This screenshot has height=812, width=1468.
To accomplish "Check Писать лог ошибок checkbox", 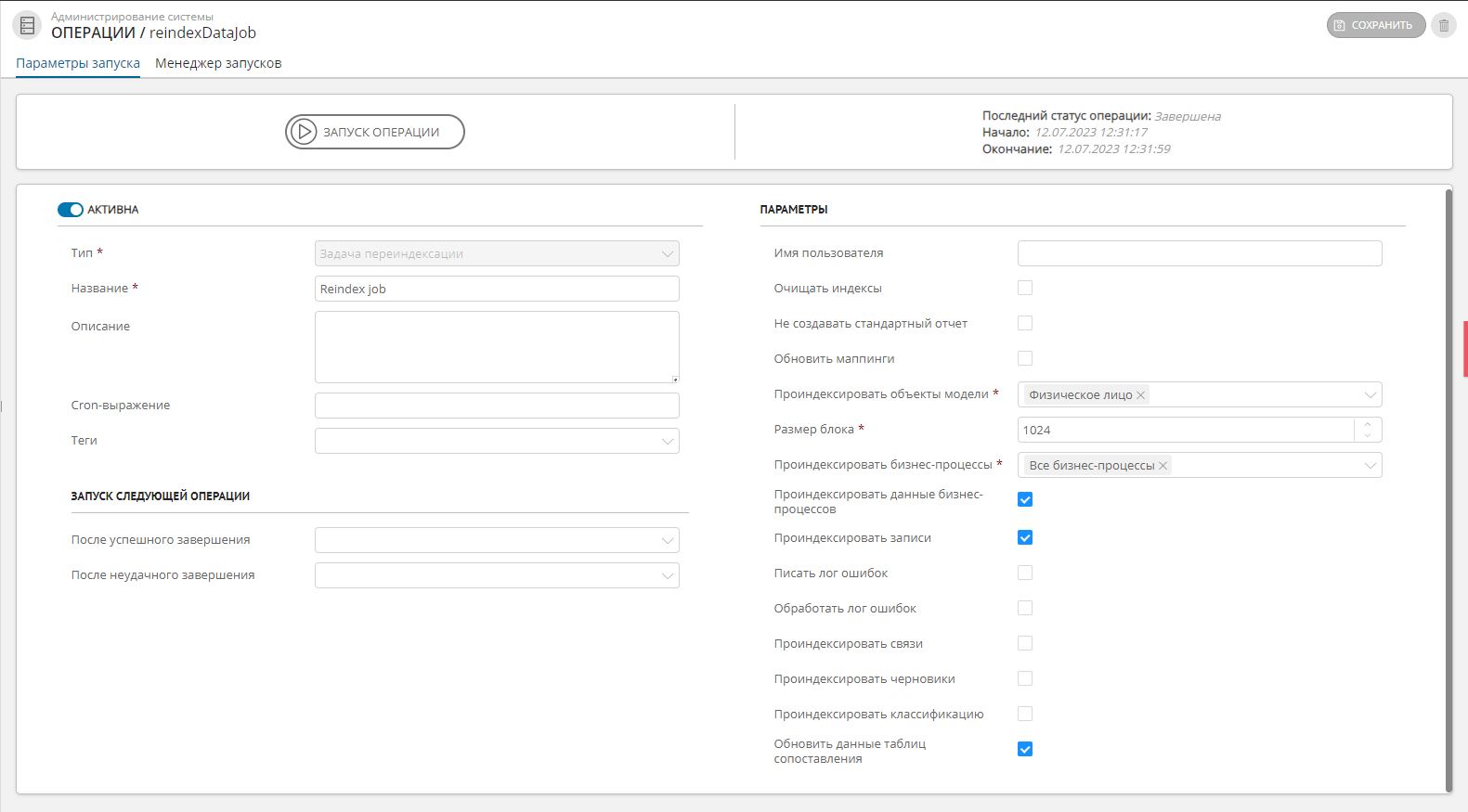I will click(1025, 573).
